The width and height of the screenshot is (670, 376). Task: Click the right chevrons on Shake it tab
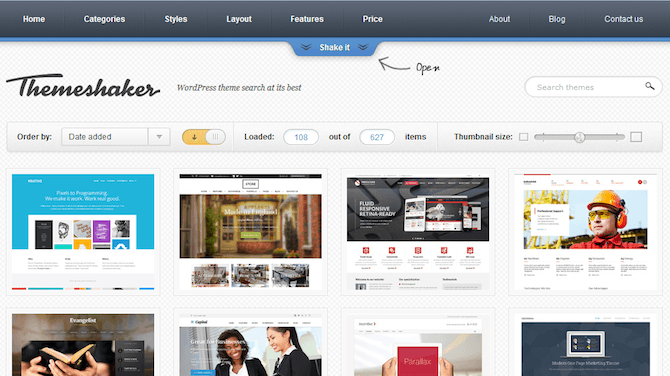click(363, 47)
